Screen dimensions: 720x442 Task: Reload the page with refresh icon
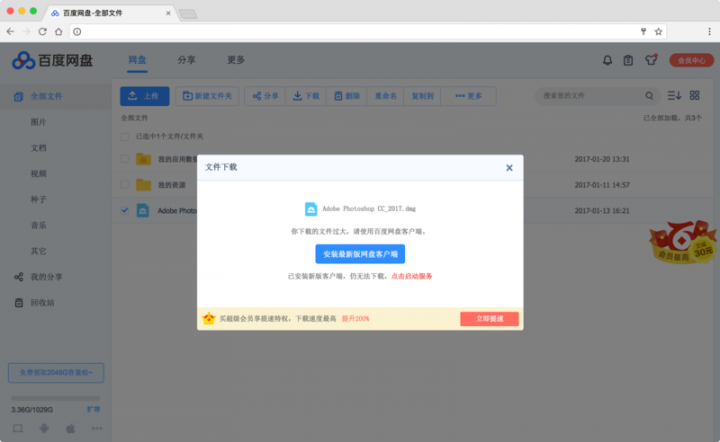point(42,31)
